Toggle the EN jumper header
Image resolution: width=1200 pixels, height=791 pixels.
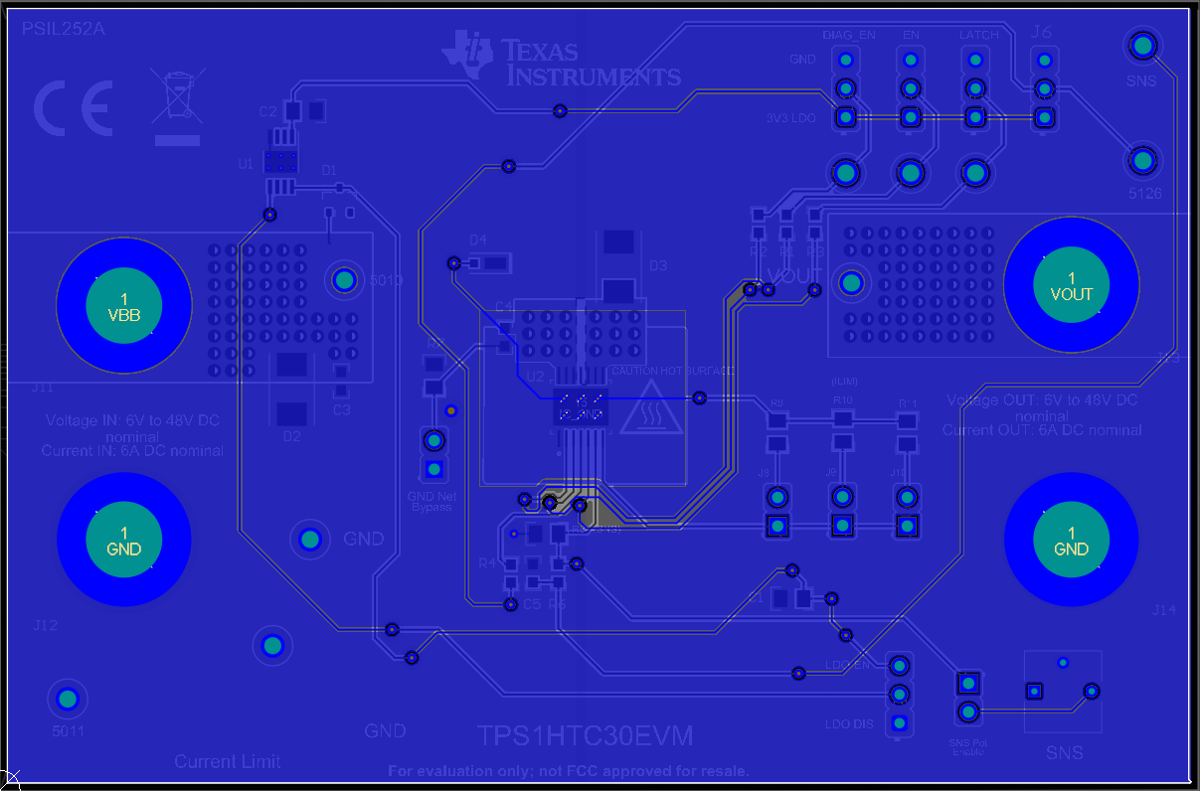click(x=910, y=88)
